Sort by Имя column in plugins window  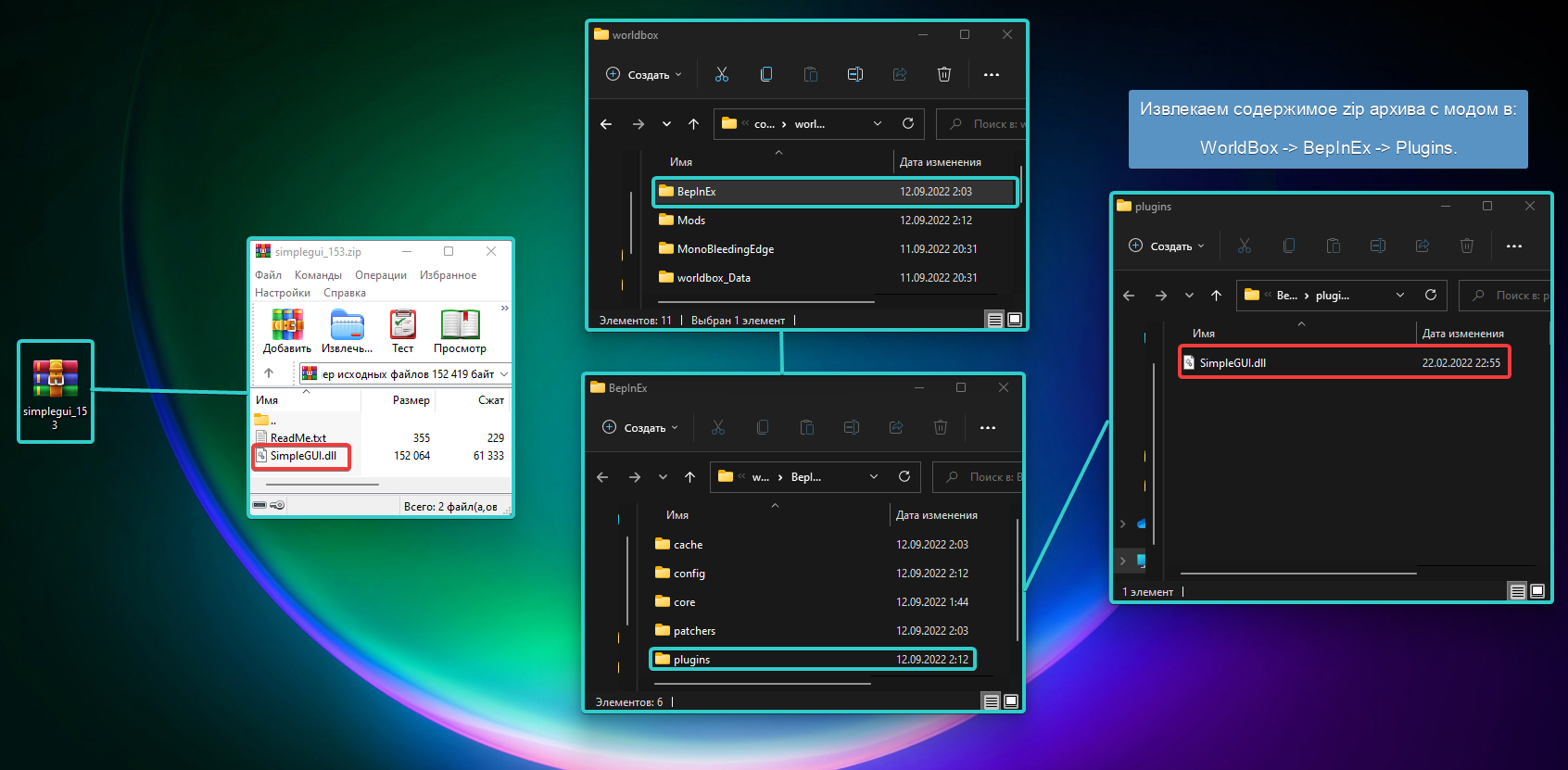tap(1204, 334)
